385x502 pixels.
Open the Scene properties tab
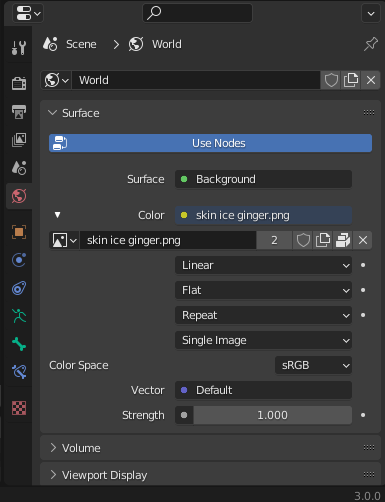(x=19, y=168)
